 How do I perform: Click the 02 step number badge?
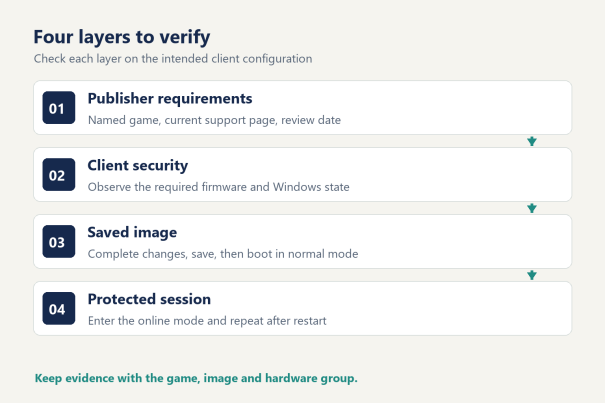tap(59, 174)
